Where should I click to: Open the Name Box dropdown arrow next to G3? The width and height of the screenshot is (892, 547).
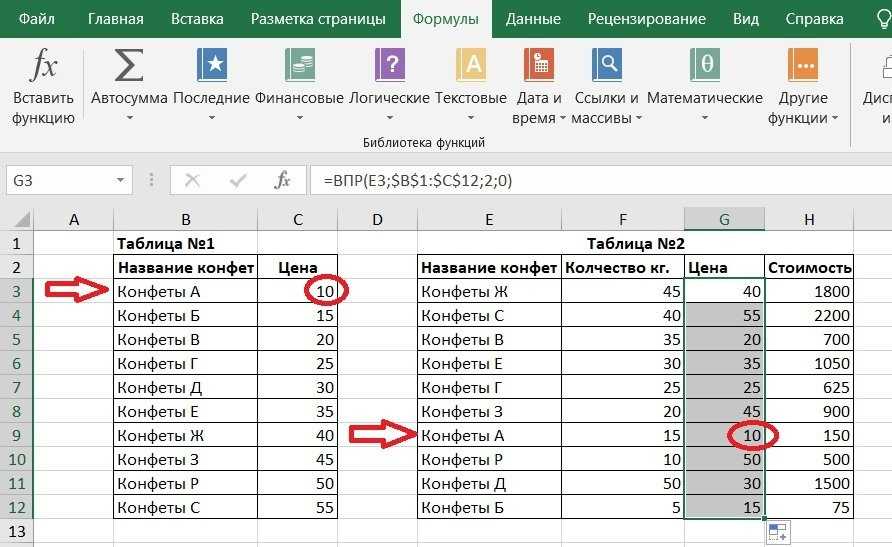coord(120,180)
